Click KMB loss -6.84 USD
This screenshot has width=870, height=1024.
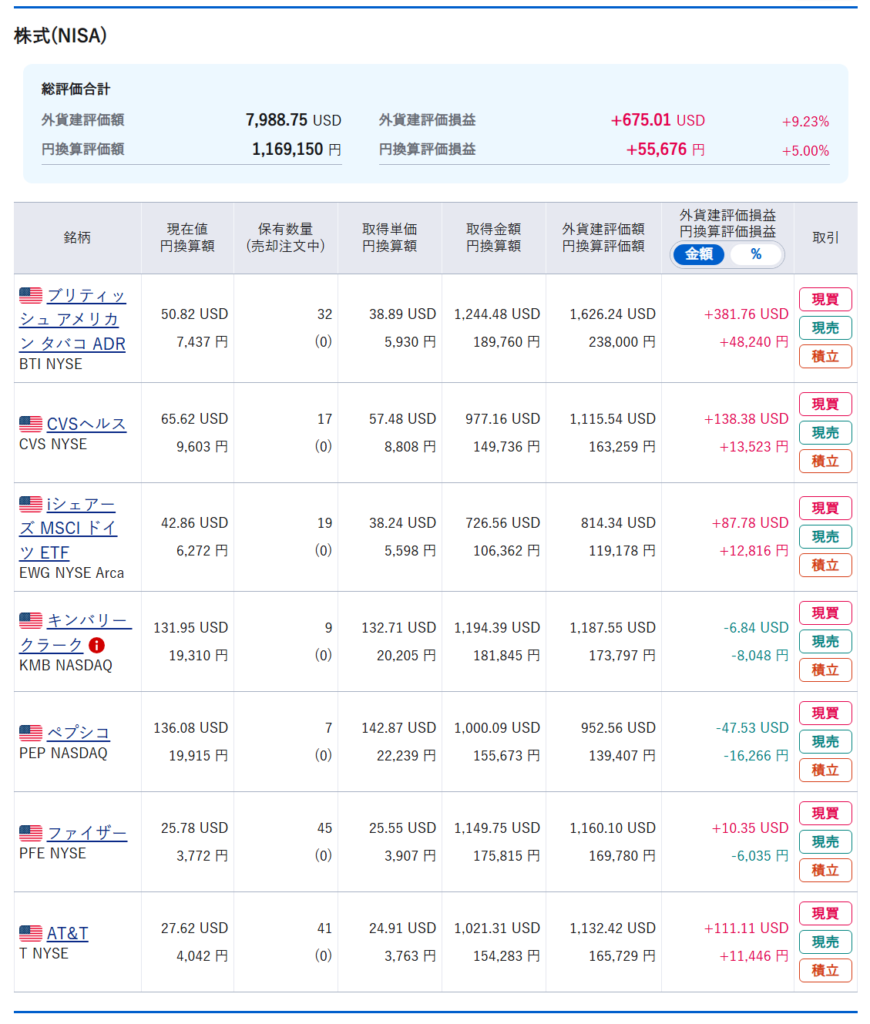pos(756,628)
